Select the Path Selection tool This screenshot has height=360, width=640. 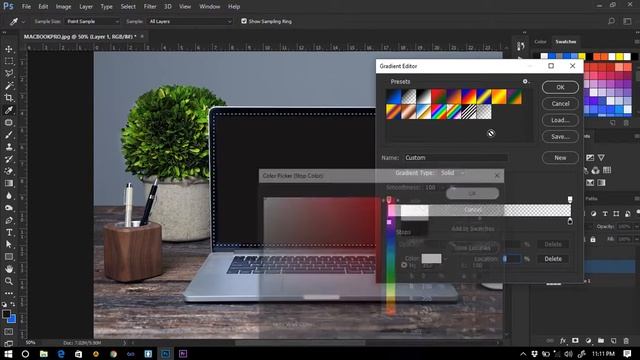coord(9,244)
